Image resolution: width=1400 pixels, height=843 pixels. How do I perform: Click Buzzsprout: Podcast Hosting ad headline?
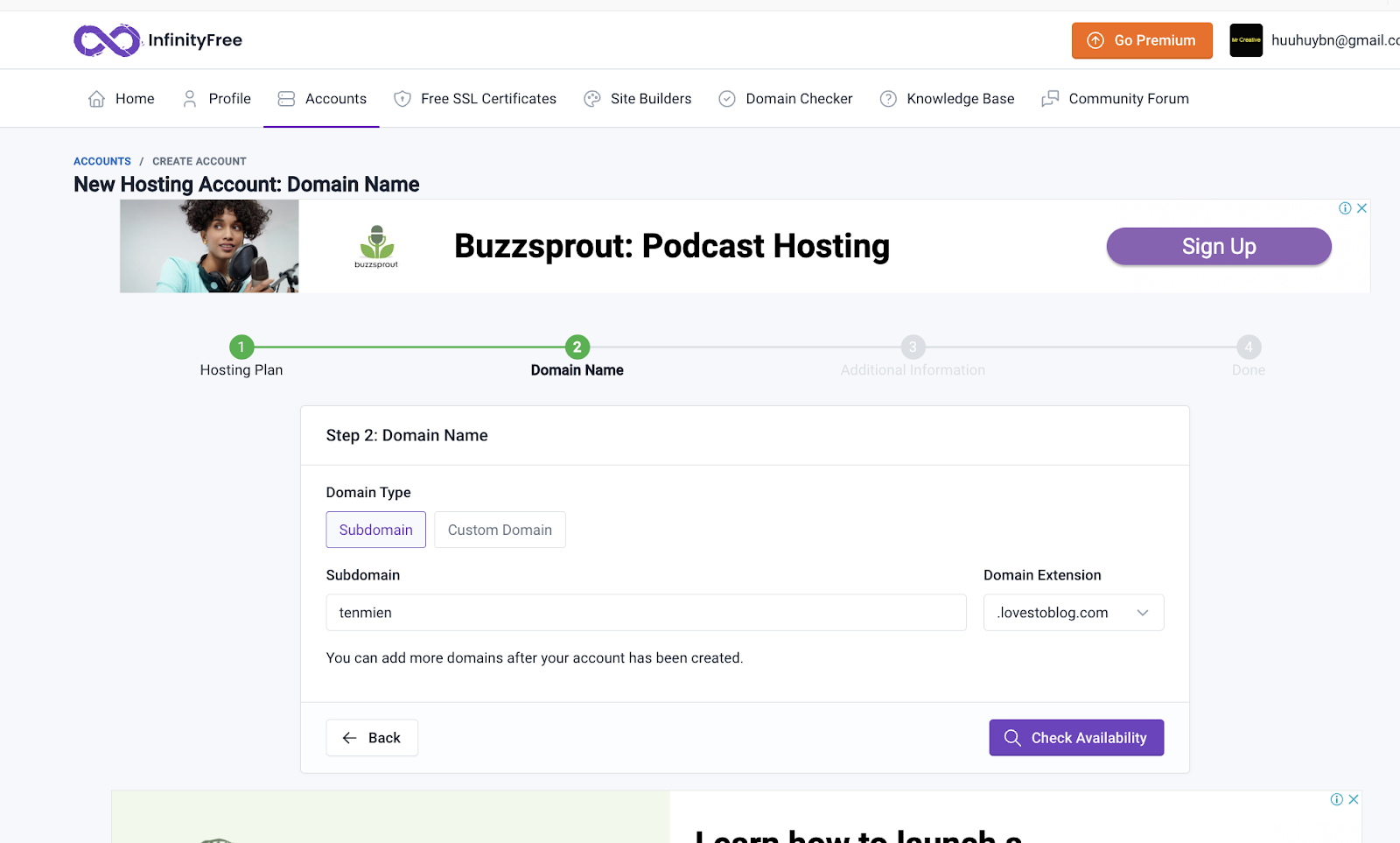coord(672,247)
